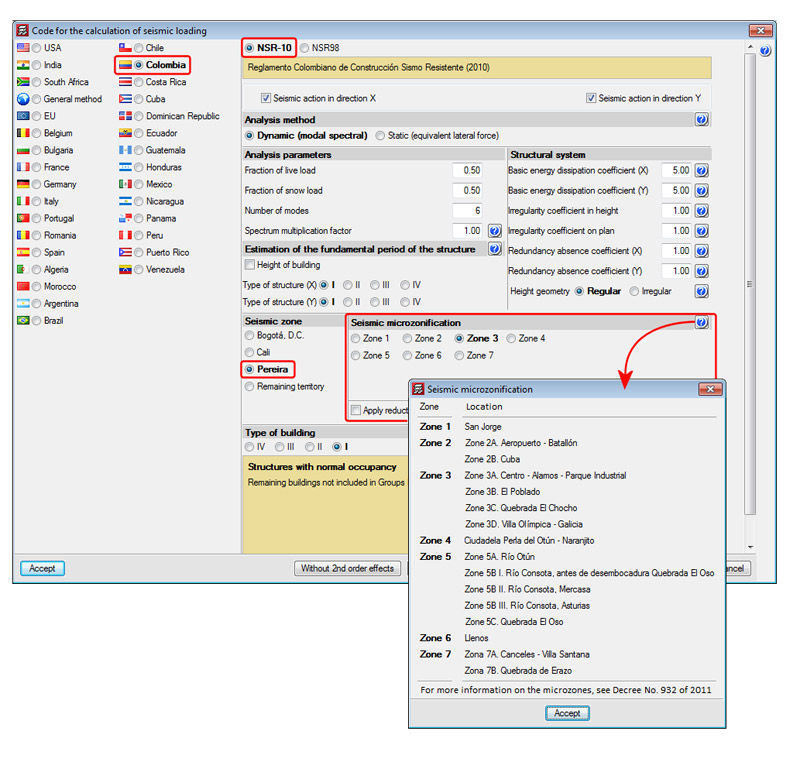Click 'San Jorge' location row

tap(483, 427)
